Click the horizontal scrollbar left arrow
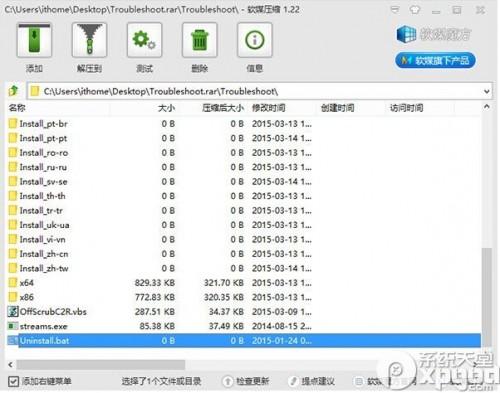 click(10, 365)
